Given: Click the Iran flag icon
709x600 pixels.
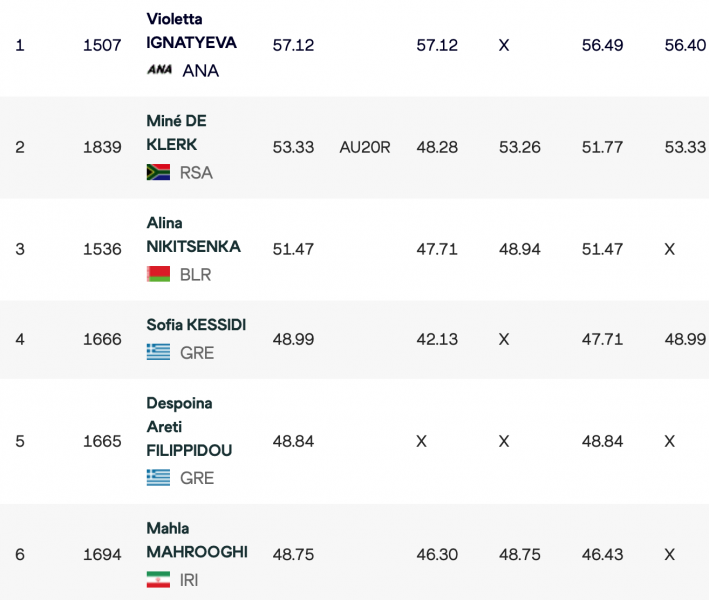Looking at the screenshot, I should pos(158,579).
